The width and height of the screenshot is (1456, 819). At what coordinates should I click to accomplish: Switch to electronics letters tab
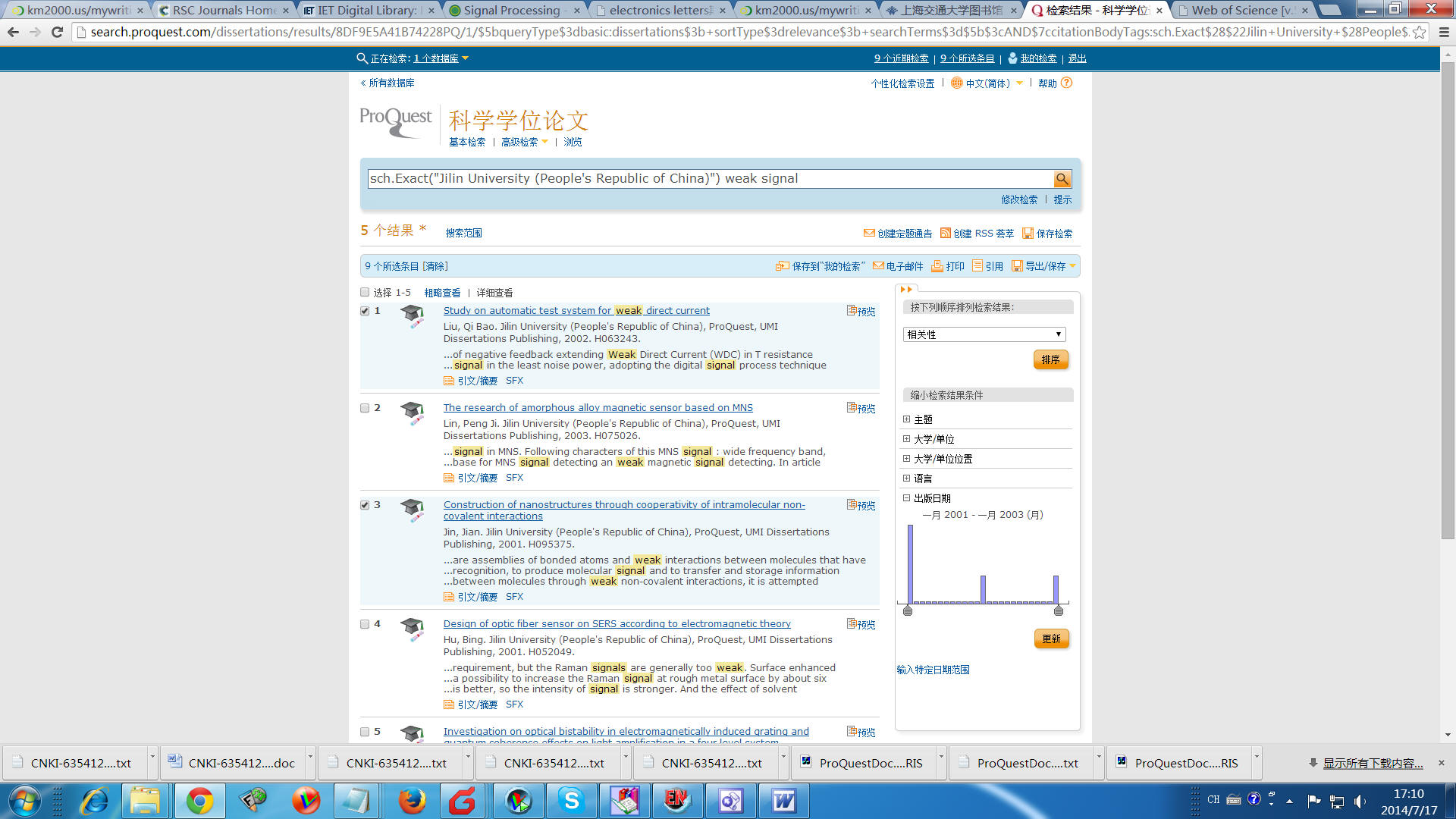[659, 10]
